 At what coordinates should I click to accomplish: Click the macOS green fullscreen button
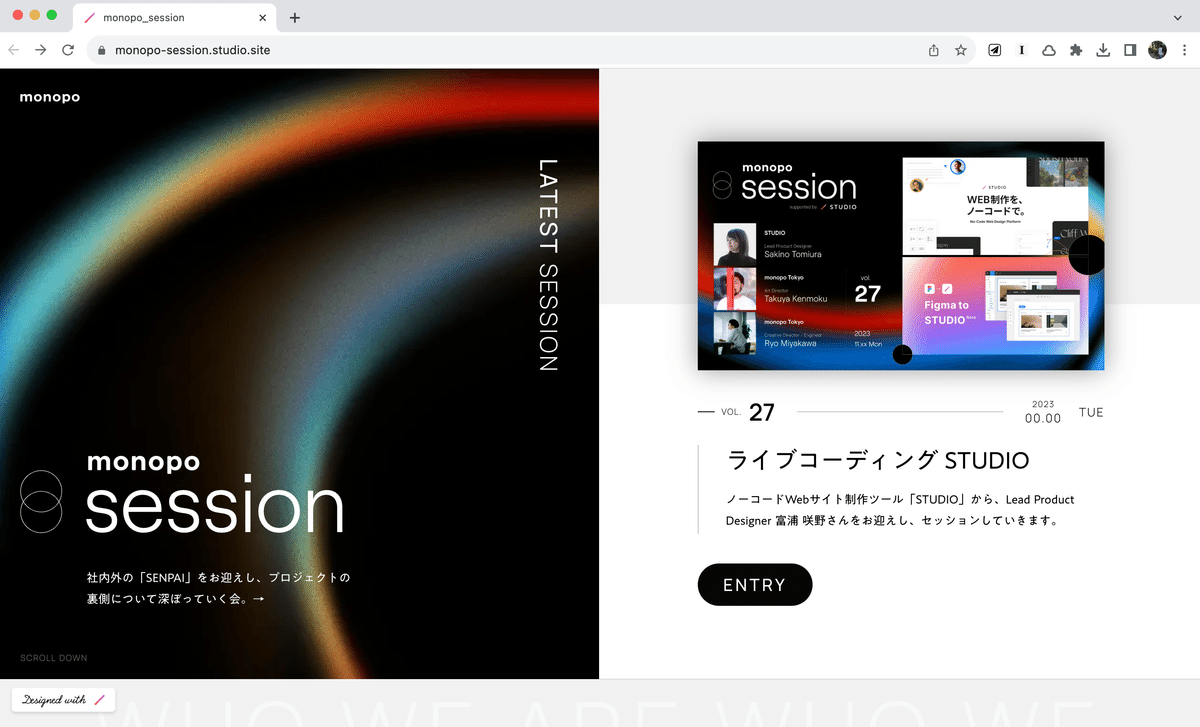(52, 16)
